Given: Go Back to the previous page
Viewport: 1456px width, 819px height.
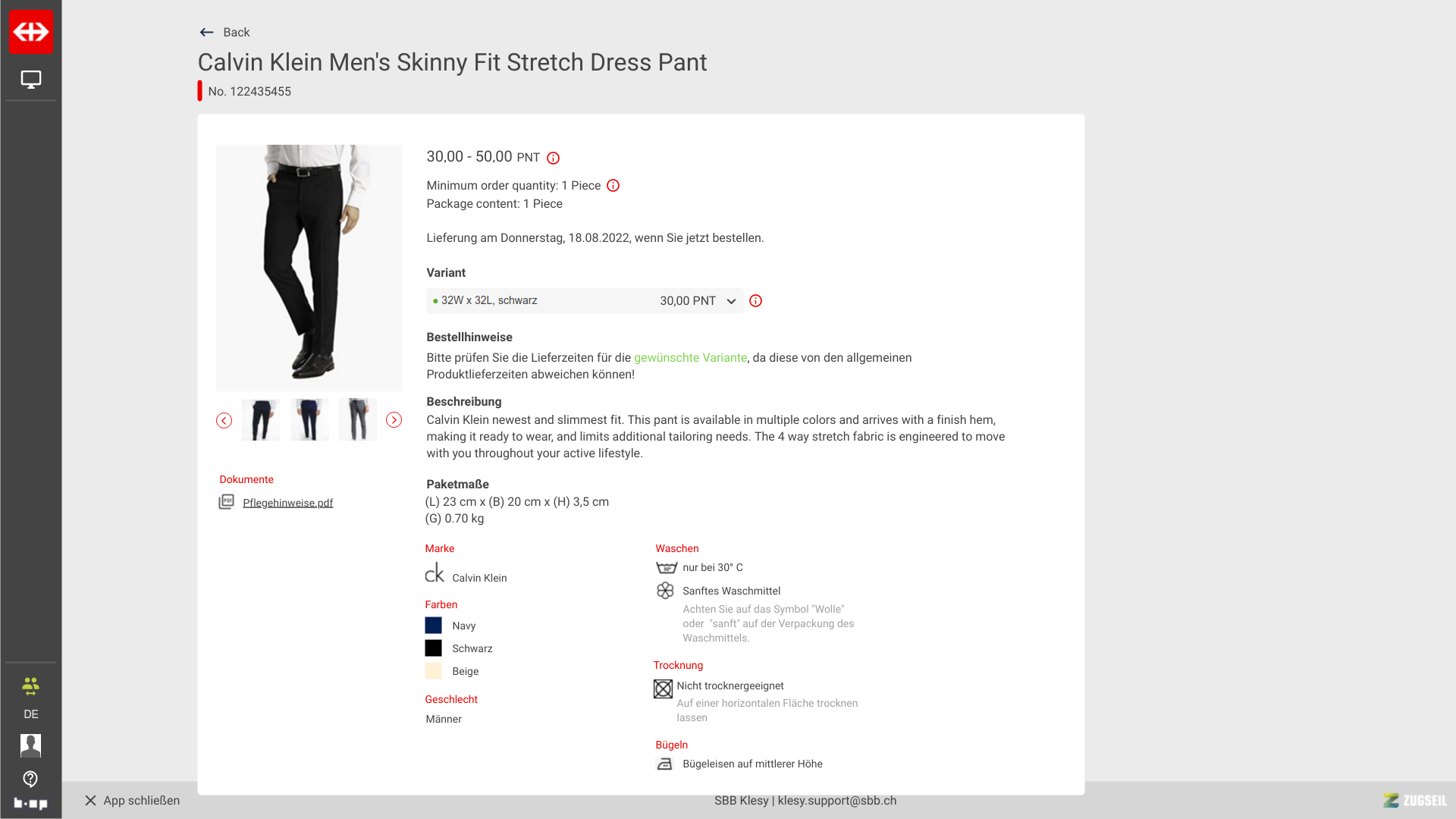Looking at the screenshot, I should coord(224,33).
